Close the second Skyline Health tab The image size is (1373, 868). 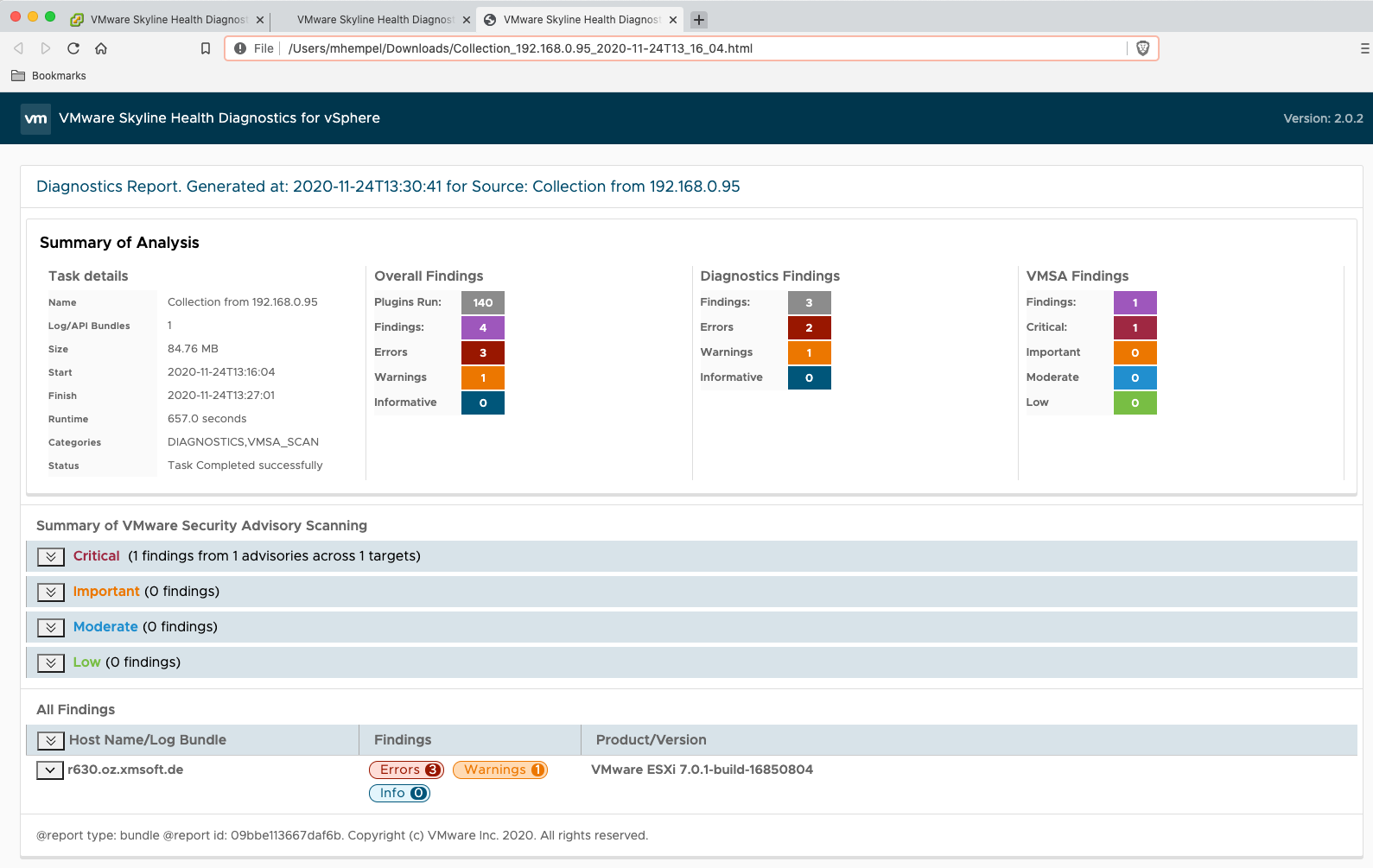pos(467,20)
